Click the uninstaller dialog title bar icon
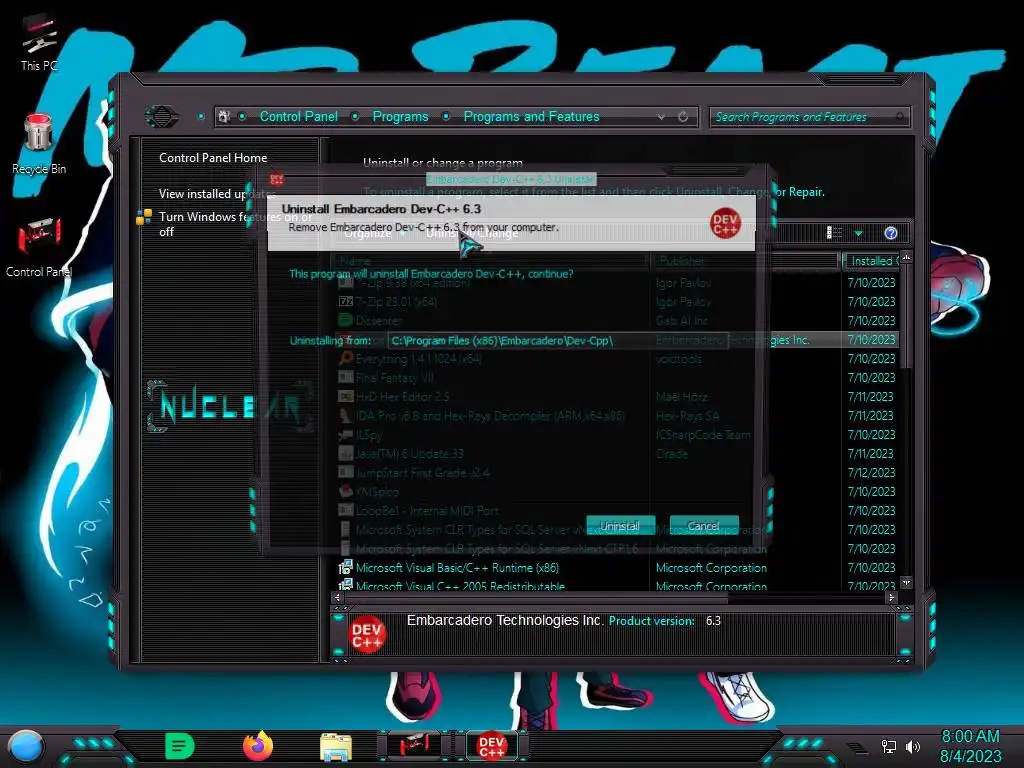The width and height of the screenshot is (1024, 768). (x=277, y=178)
